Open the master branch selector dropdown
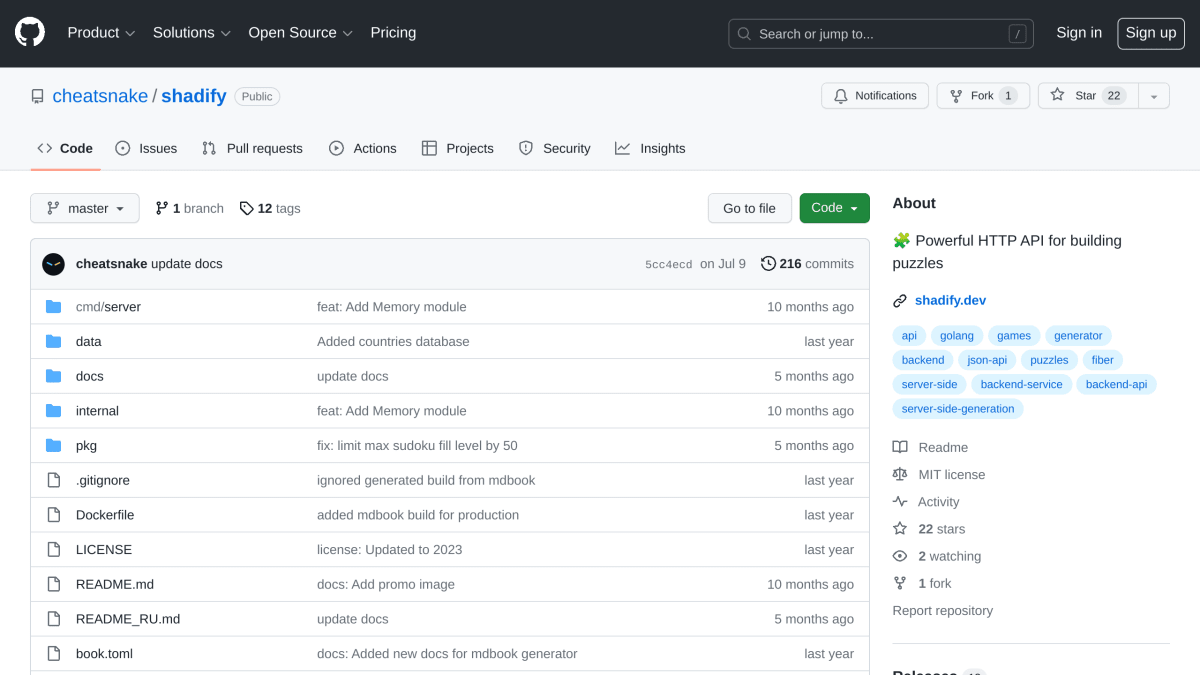The height and width of the screenshot is (675, 1200). coord(85,208)
